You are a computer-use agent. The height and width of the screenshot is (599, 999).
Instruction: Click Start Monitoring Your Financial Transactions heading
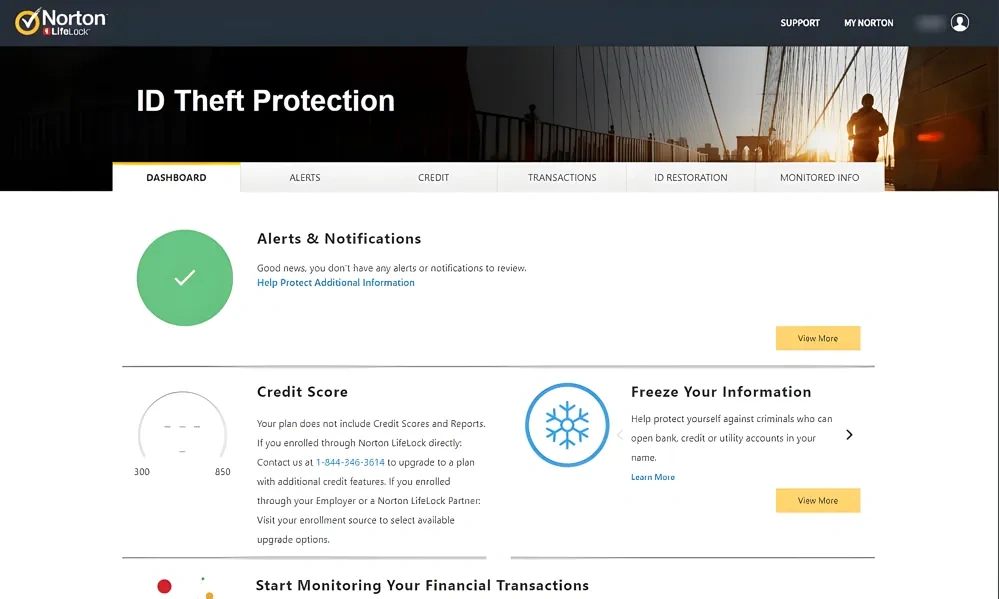[422, 585]
